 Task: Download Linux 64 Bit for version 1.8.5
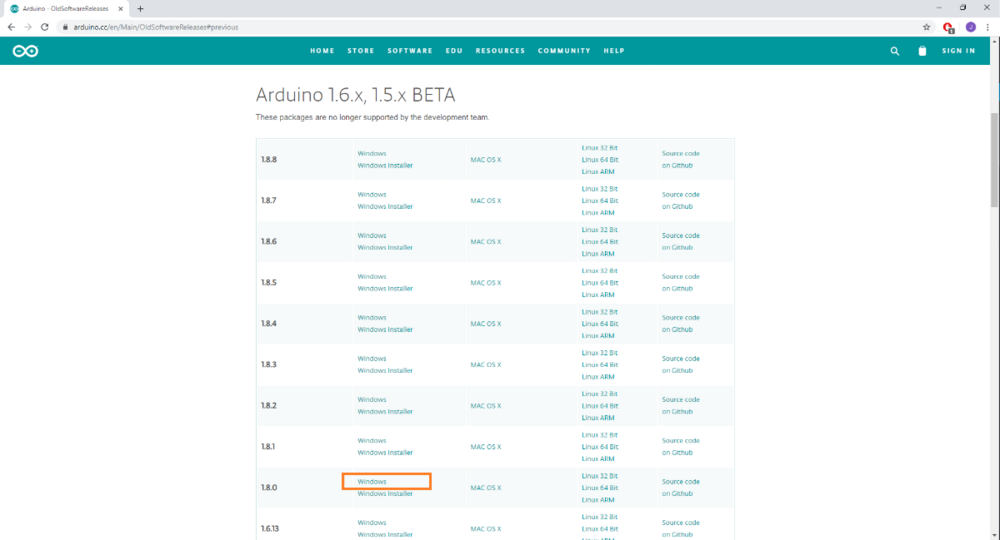[x=599, y=283]
